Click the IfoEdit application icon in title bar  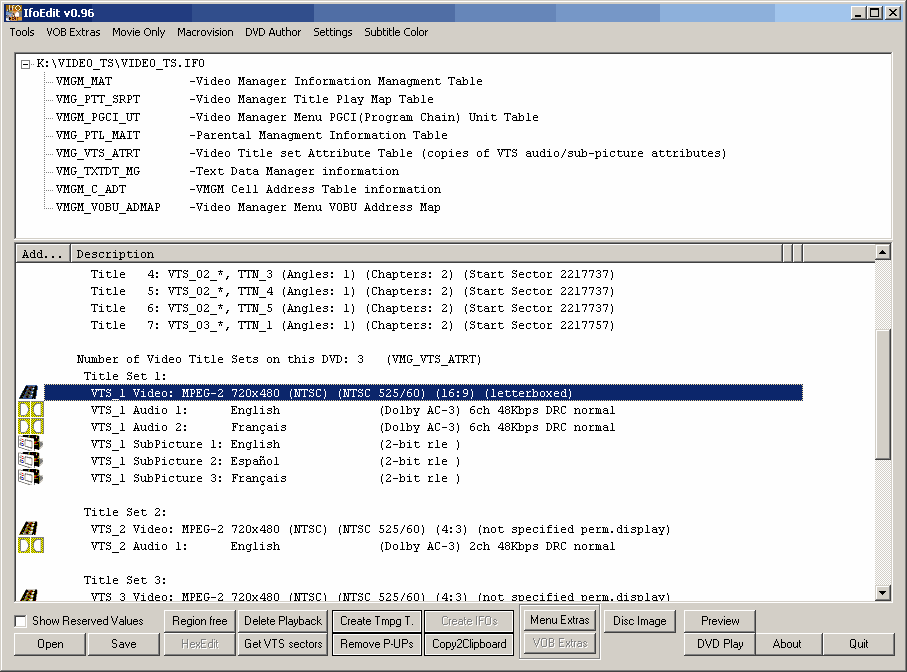[13, 12]
